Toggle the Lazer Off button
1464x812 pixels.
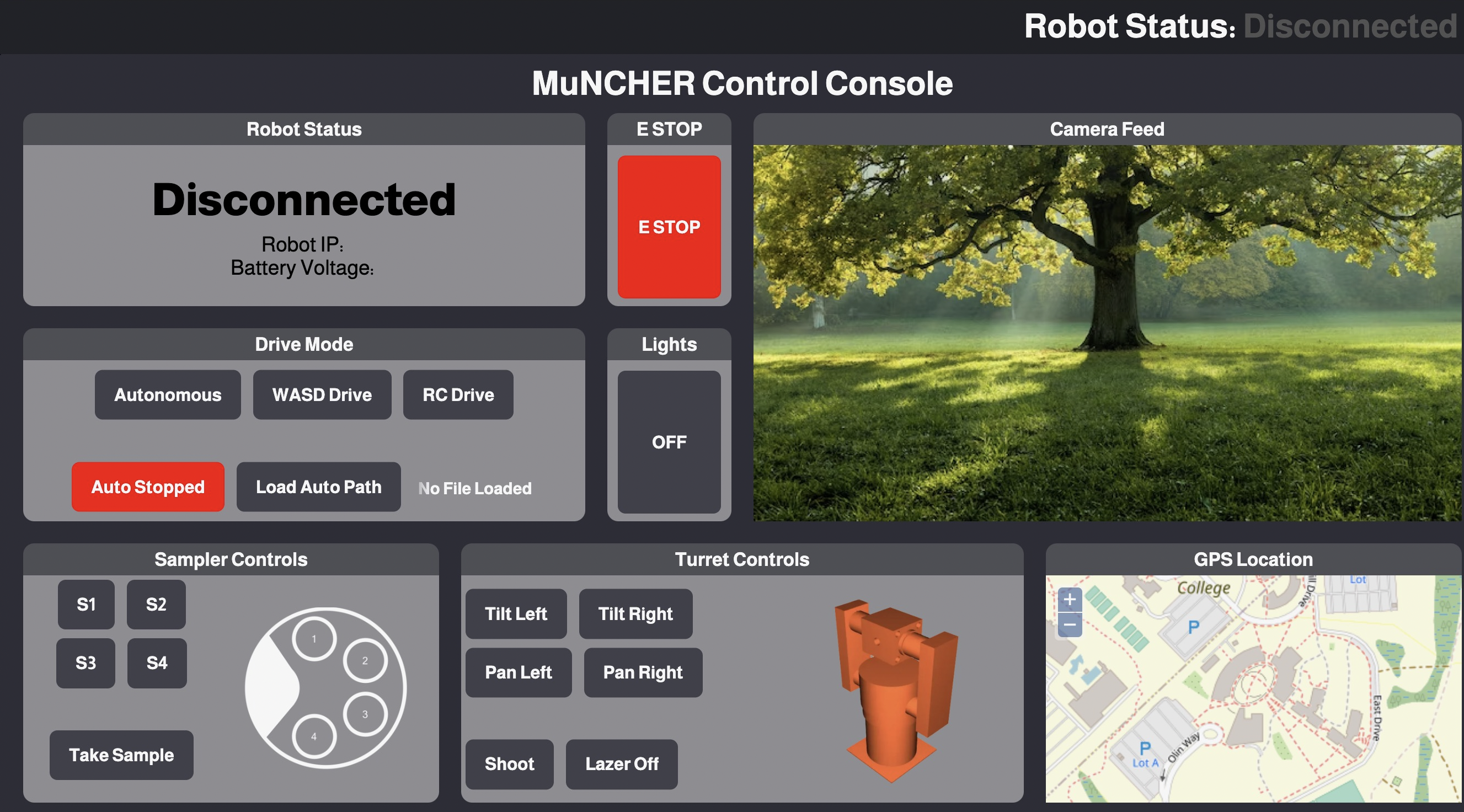(622, 764)
